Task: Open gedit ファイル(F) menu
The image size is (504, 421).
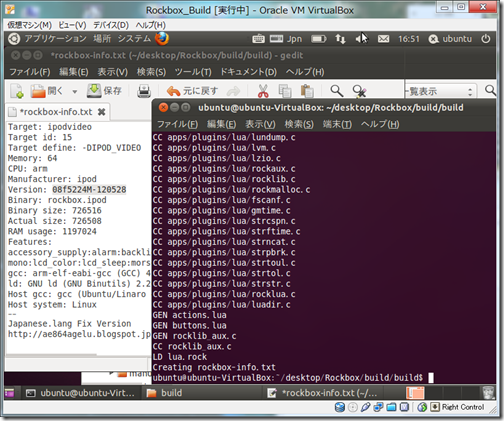Action: tap(30, 72)
